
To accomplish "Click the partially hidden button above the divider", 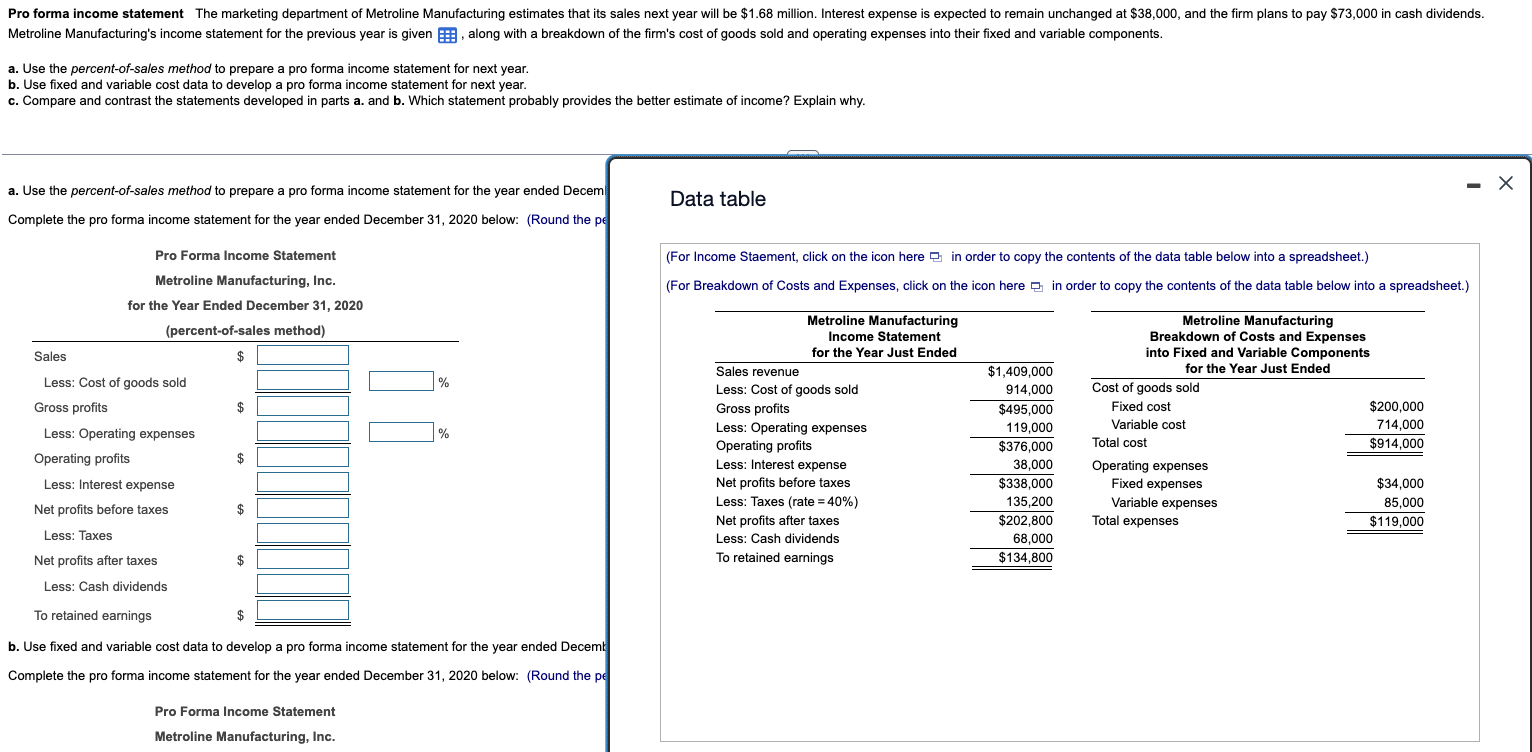I will point(804,156).
